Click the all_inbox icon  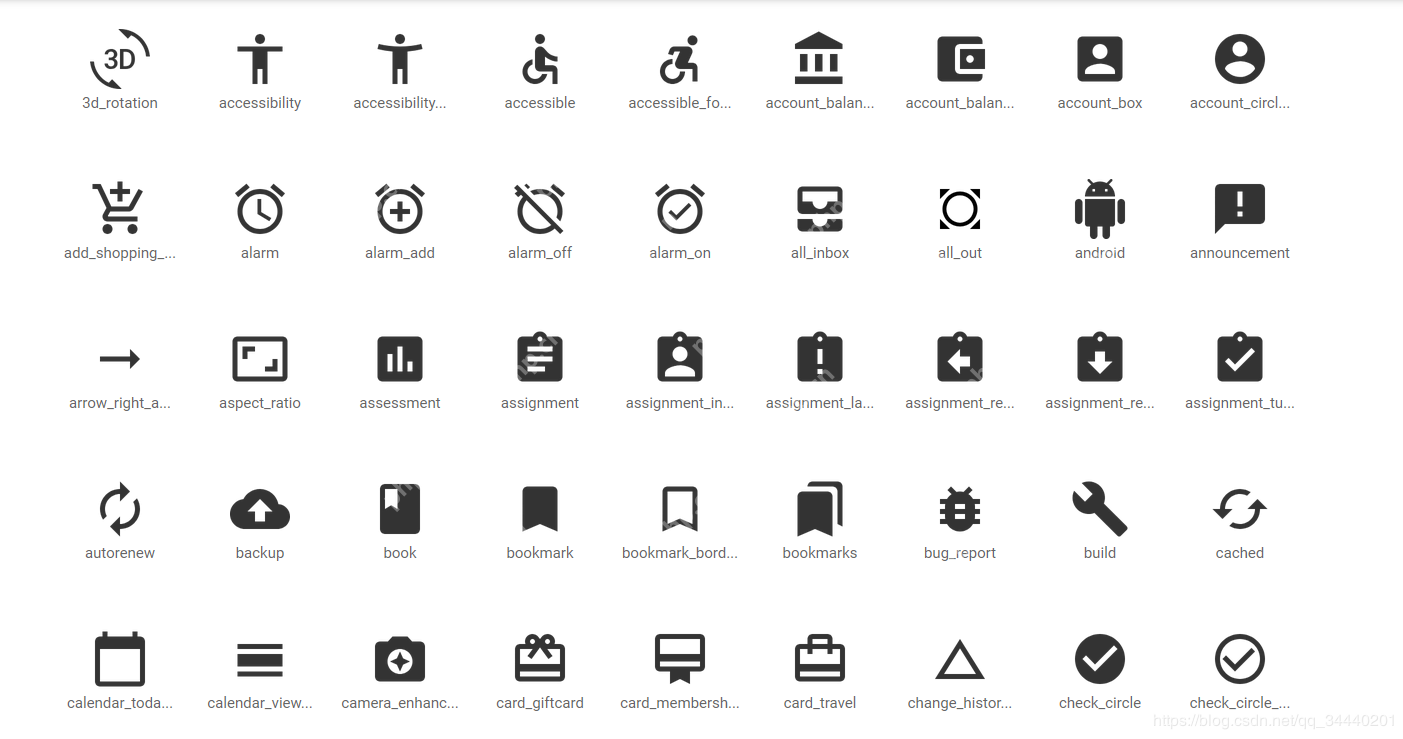click(x=820, y=209)
